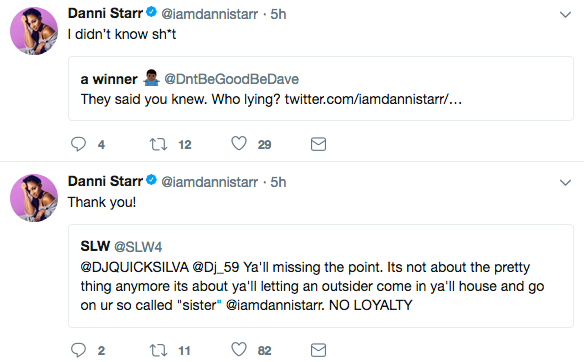Open the 5h timestamp on second tweet
This screenshot has height=362, width=584.
click(x=278, y=182)
